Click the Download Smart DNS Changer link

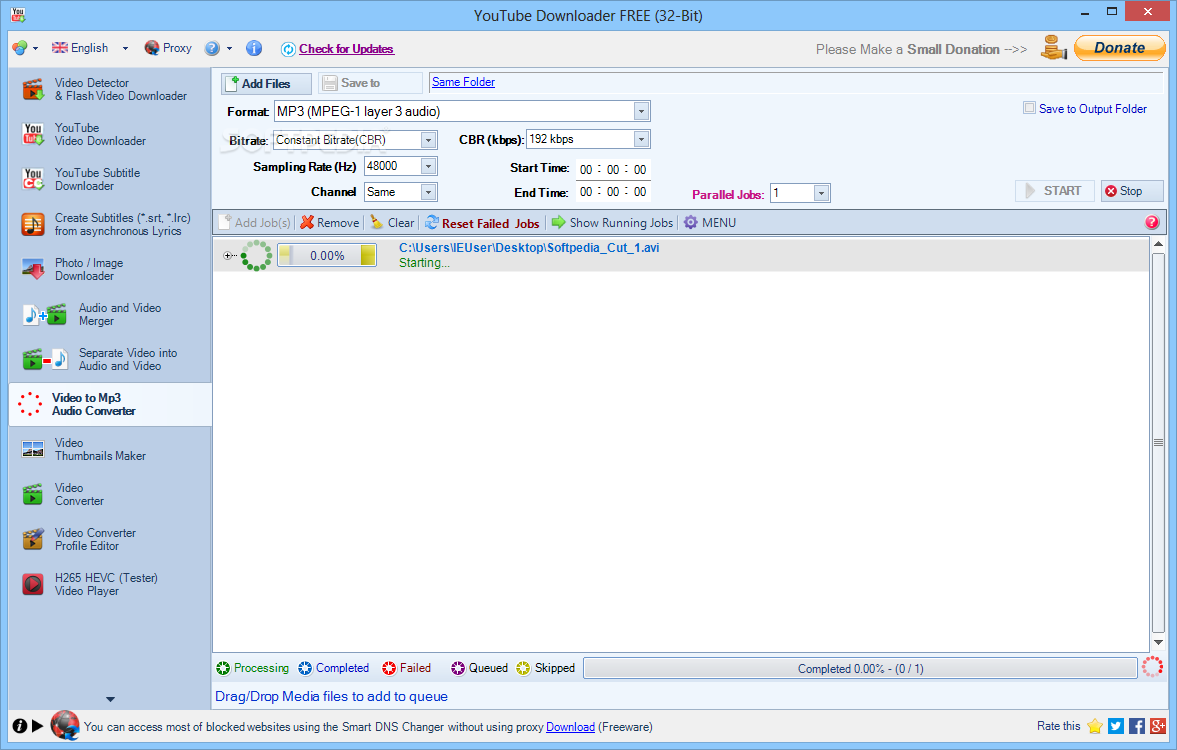[x=570, y=727]
